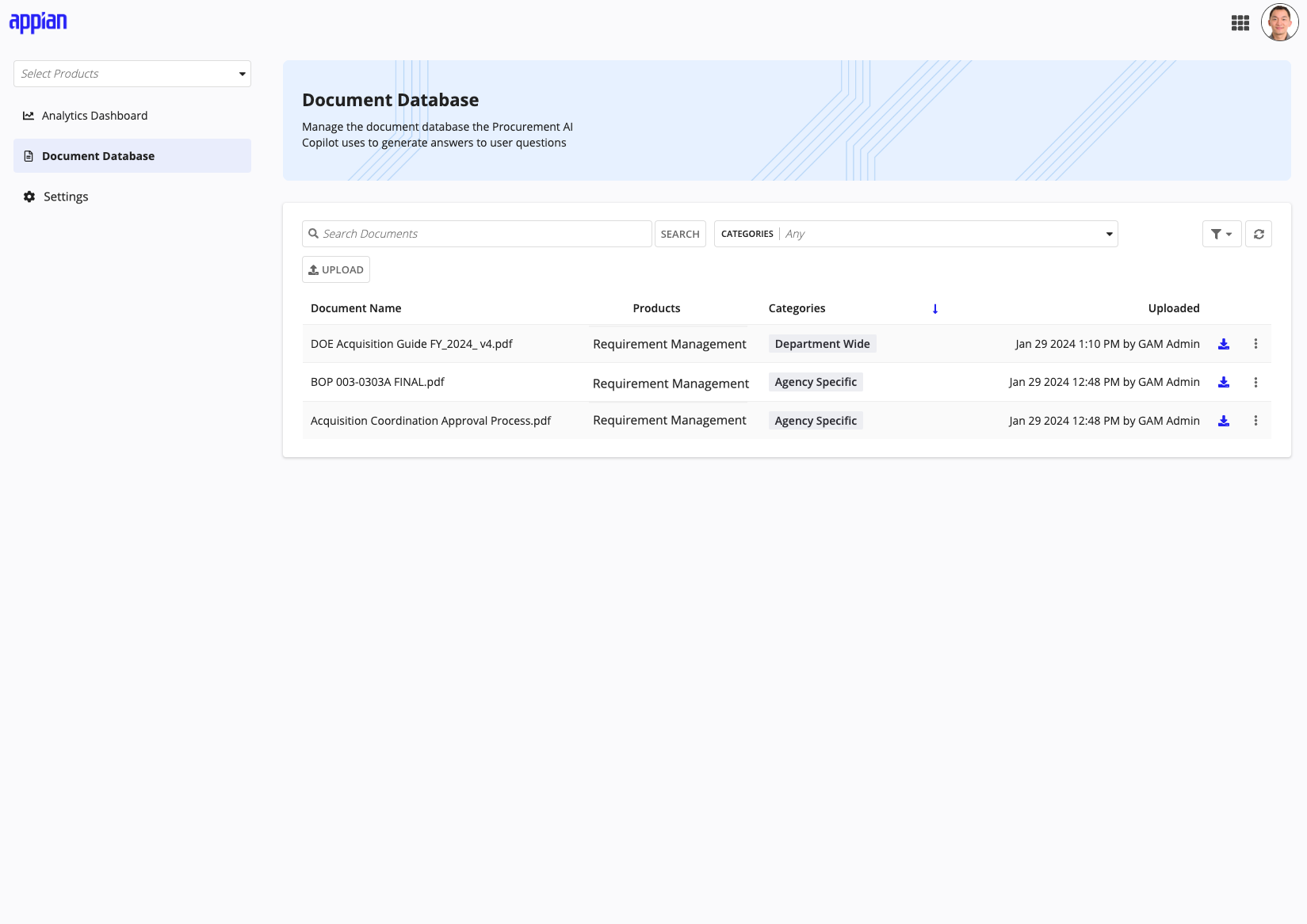
Task: Download BOP 003-0303A FINAL.pdf
Action: point(1224,382)
